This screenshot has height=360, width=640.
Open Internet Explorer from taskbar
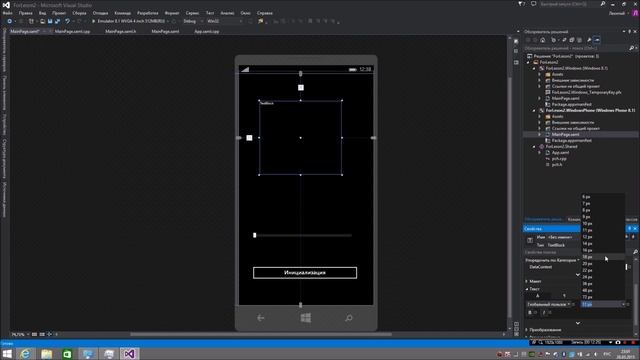tap(25, 354)
